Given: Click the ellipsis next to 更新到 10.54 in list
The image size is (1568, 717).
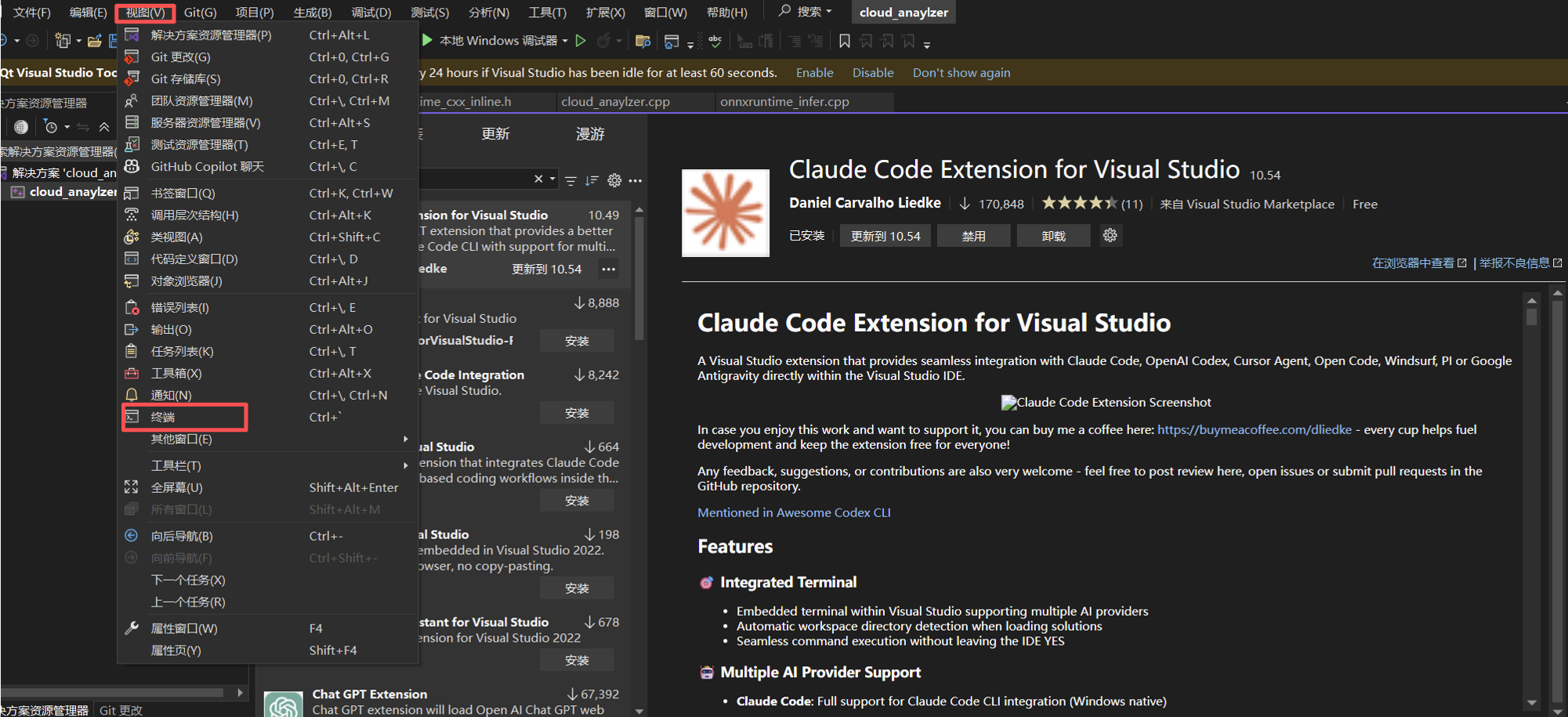Looking at the screenshot, I should (x=609, y=269).
